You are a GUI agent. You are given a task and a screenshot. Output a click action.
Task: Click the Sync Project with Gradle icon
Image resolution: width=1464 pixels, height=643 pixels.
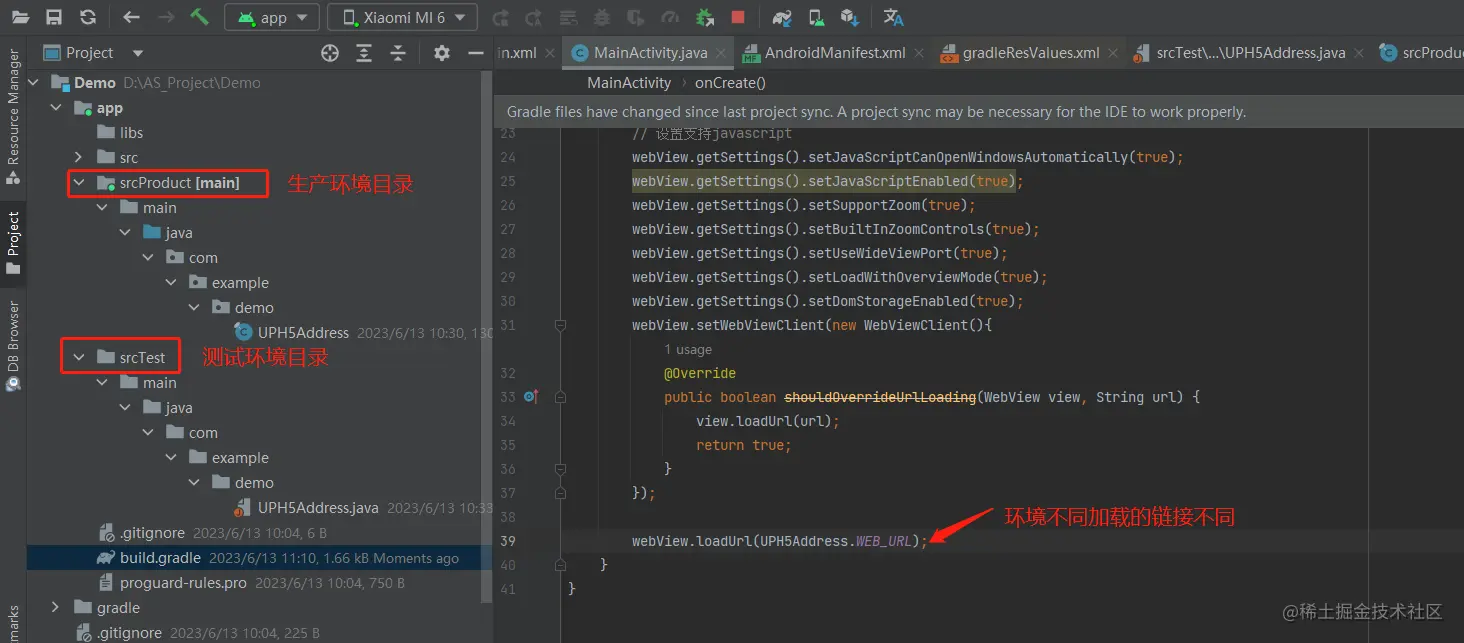(x=782, y=17)
